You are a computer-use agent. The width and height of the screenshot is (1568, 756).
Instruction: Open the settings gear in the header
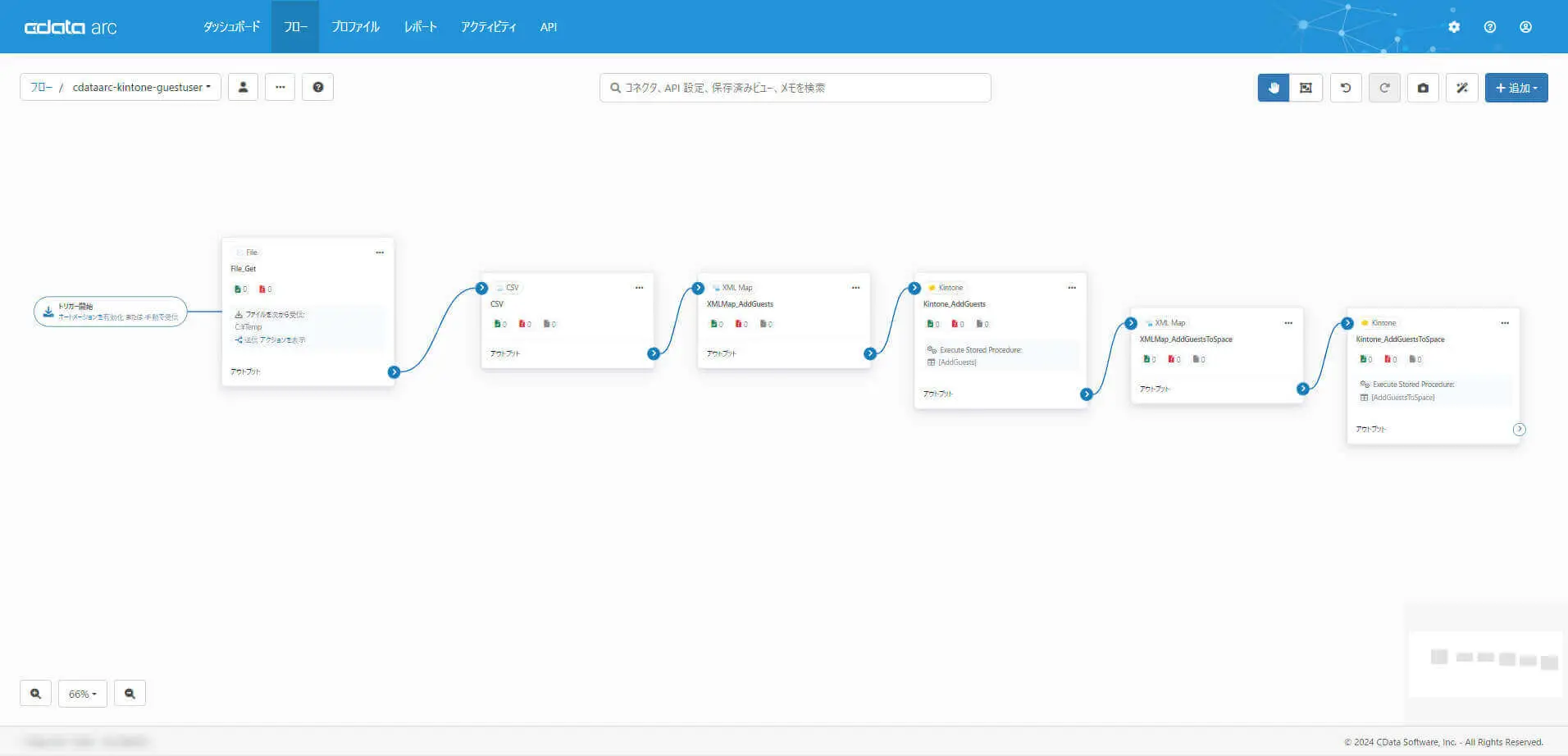(1454, 27)
